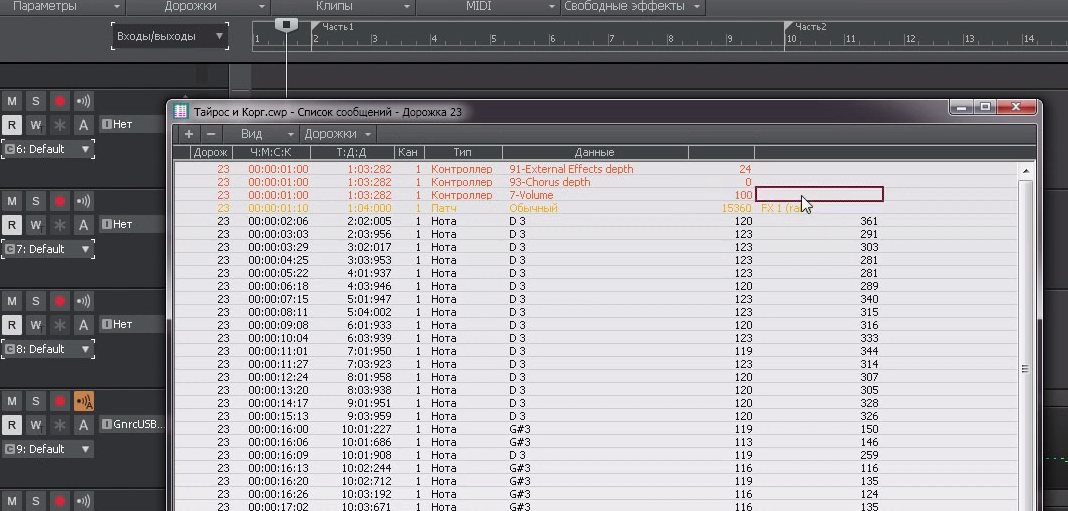The image size is (1068, 511).
Task: Click the Часть2 marker on the timeline
Action: point(809,27)
